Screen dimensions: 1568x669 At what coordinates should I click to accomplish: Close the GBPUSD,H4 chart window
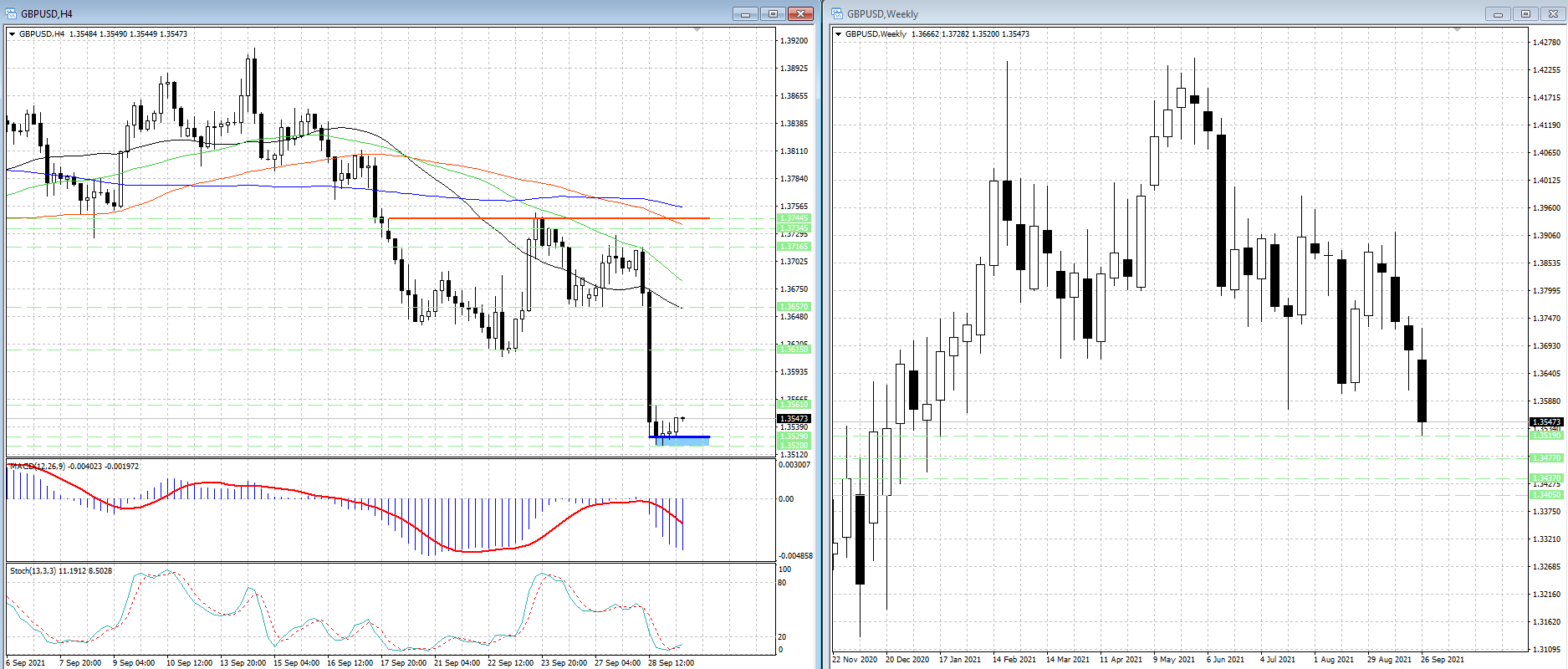pyautogui.click(x=800, y=13)
